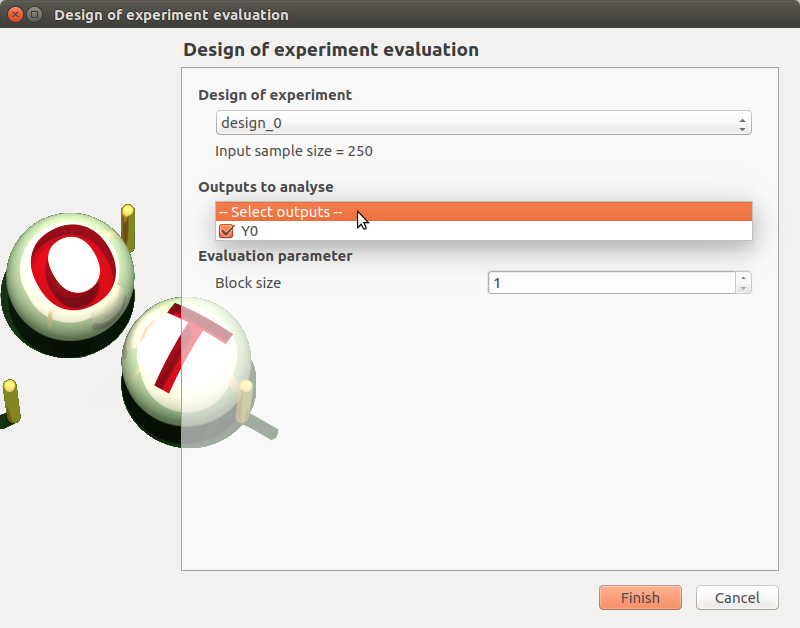The height and width of the screenshot is (628, 800).
Task: Click the up arrow on Block size spinner
Action: click(x=743, y=277)
